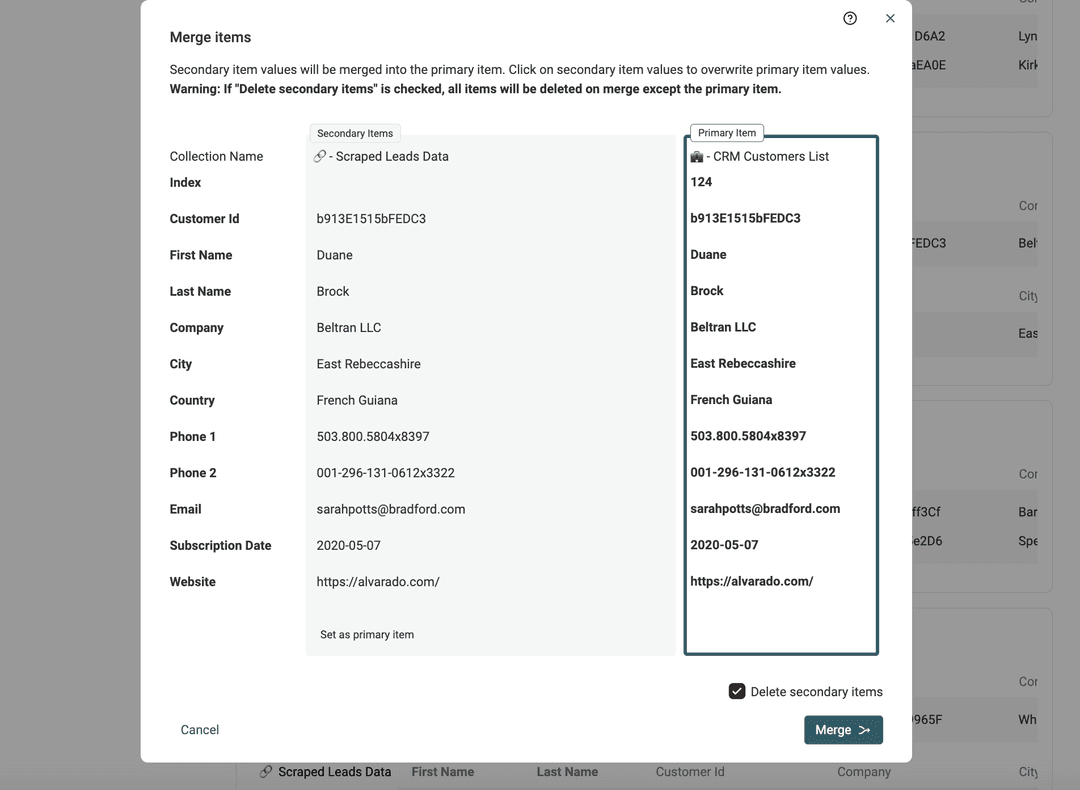Click secondary Phone 1 value 503.800.5804x8397
The image size is (1080, 790).
[x=372, y=436]
